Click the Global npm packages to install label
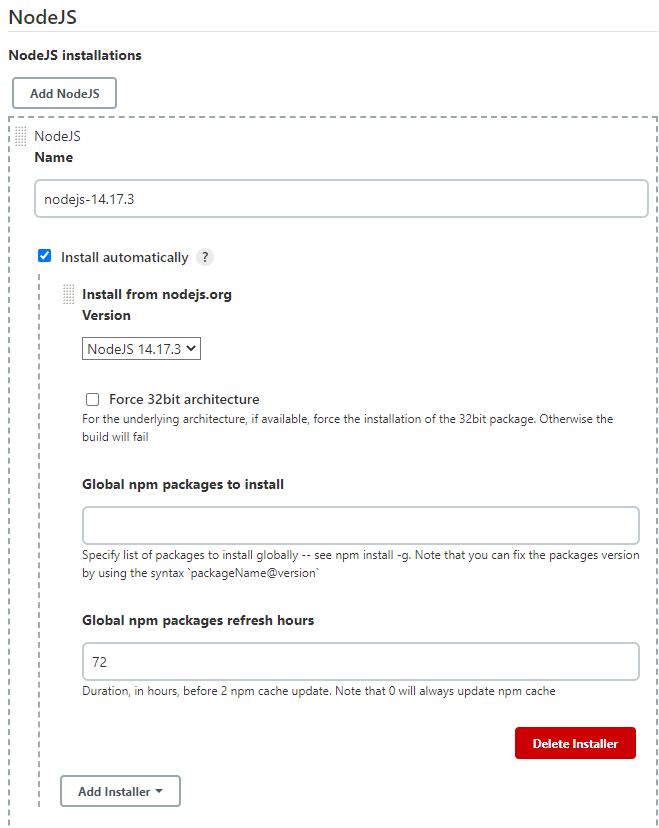The image size is (659, 828). [x=183, y=484]
